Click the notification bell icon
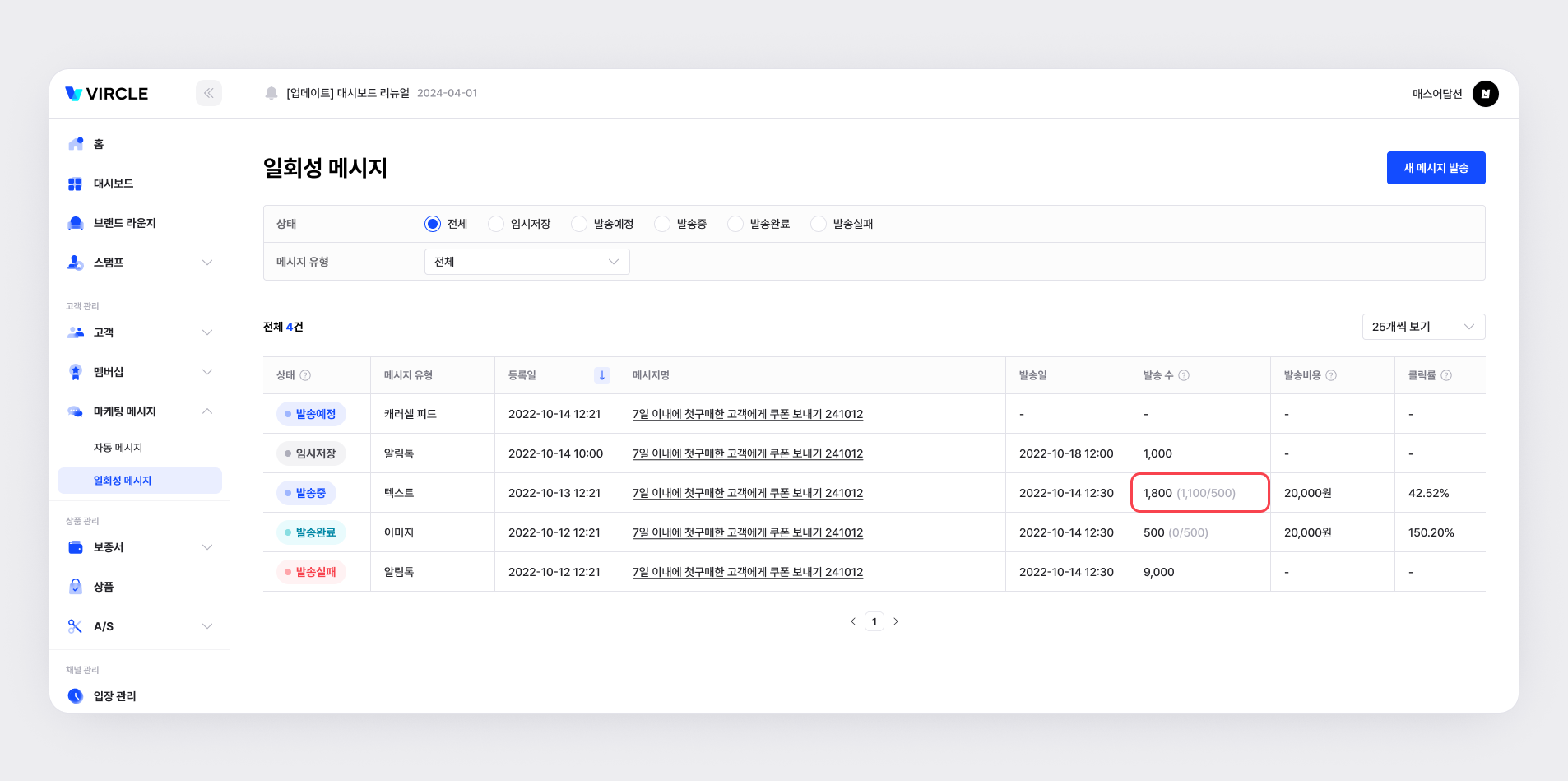Screen dimensions: 1568x781 (271, 93)
